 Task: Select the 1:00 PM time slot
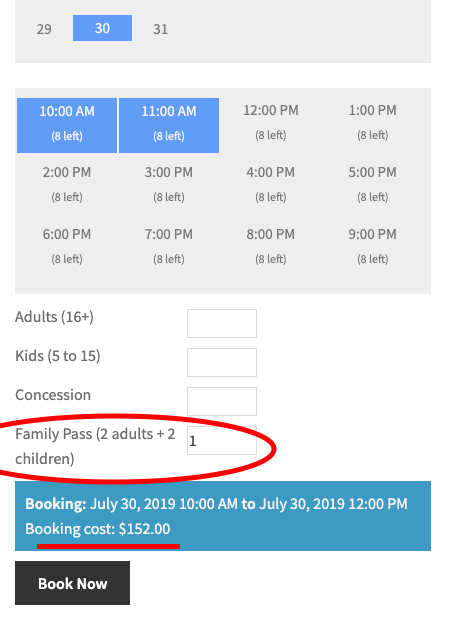click(373, 123)
